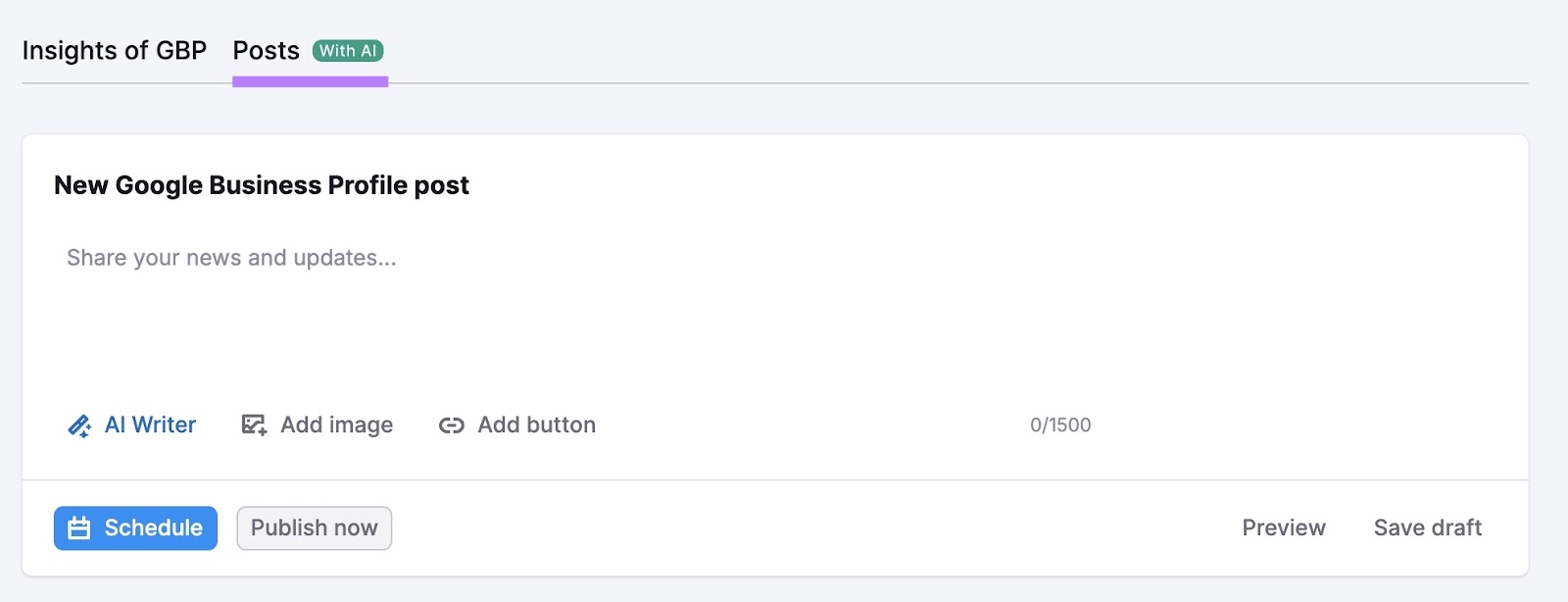
Task: Click the Share your news and updates field
Action: 231,258
